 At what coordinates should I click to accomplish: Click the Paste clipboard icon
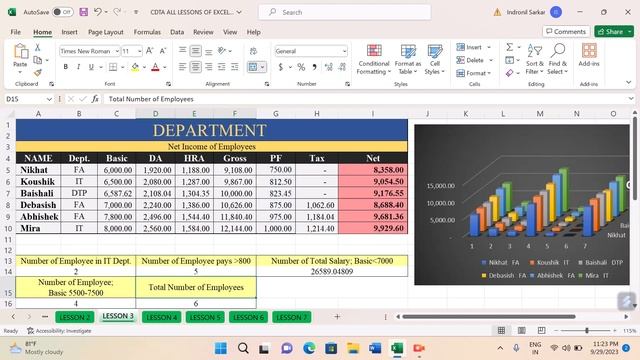(20, 51)
